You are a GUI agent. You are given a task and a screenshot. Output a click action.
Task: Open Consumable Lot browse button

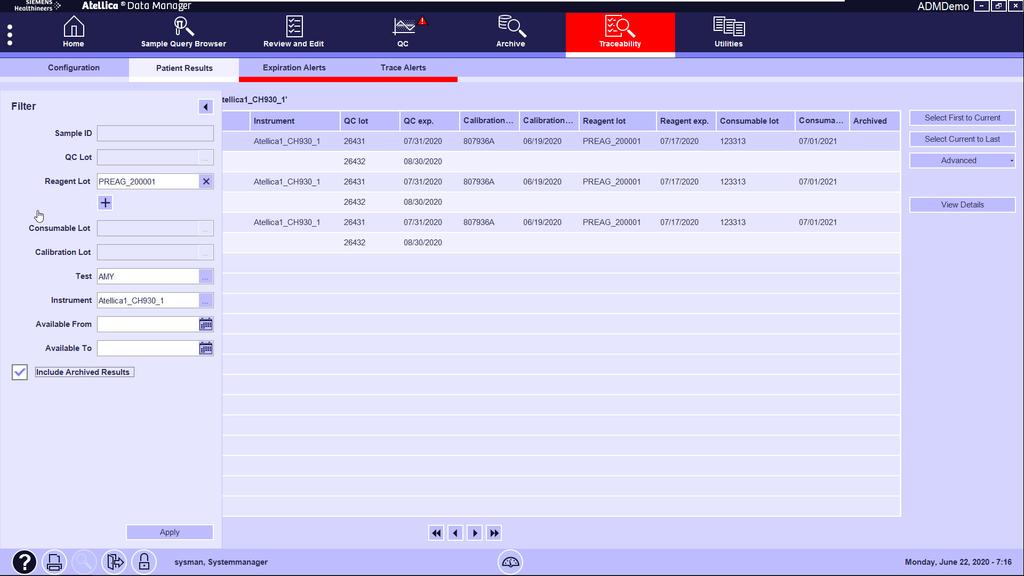[x=205, y=228]
